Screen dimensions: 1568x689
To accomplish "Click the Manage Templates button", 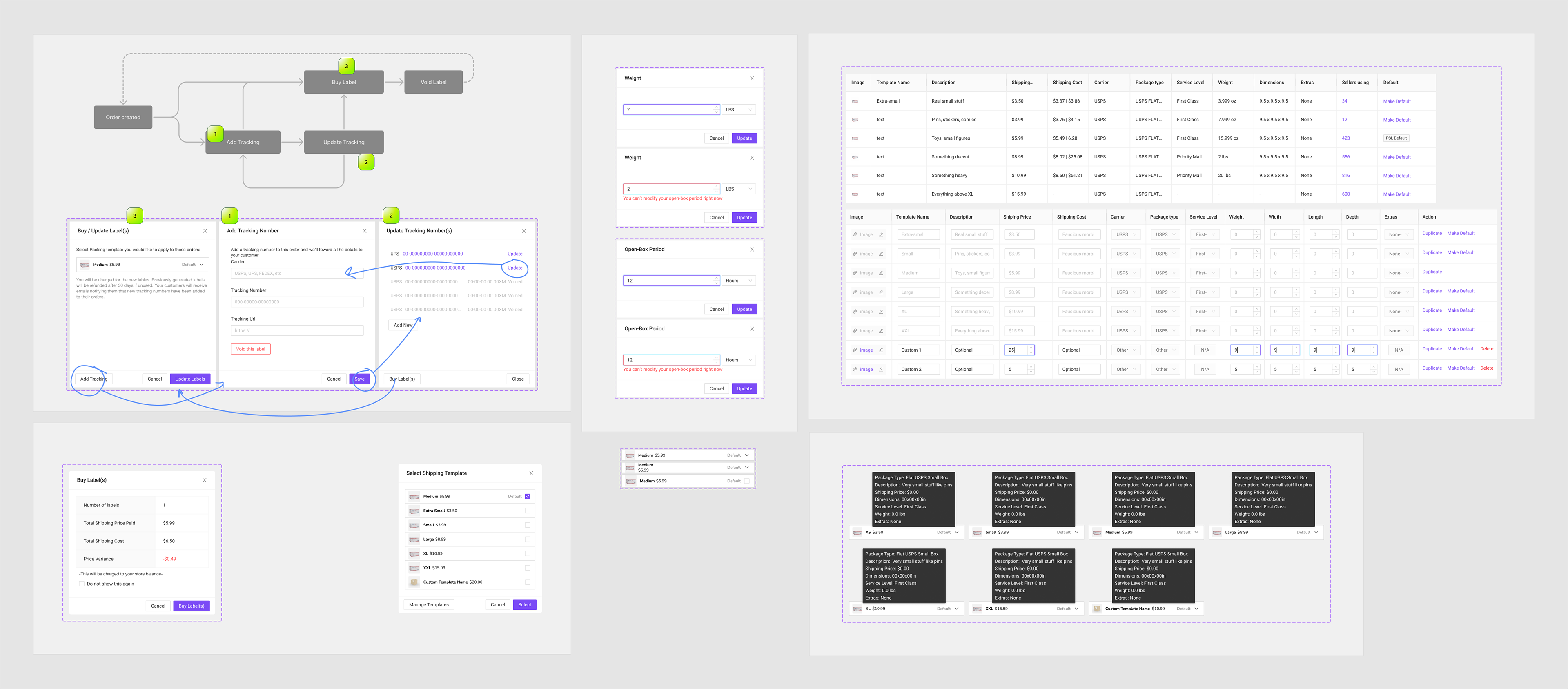I will [x=428, y=605].
